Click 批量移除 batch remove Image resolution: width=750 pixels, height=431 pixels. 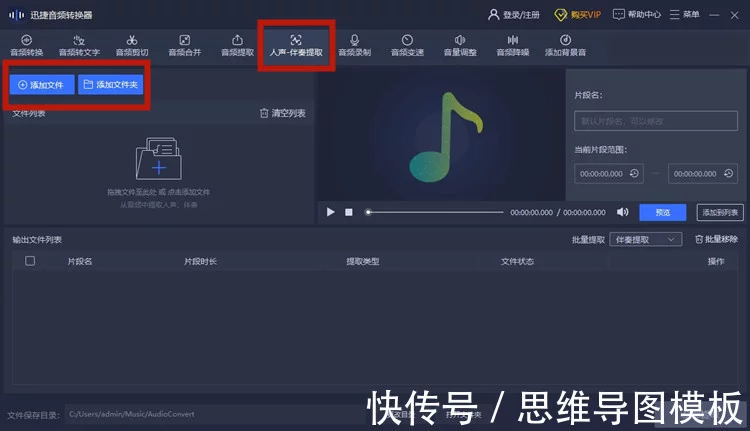(716, 239)
